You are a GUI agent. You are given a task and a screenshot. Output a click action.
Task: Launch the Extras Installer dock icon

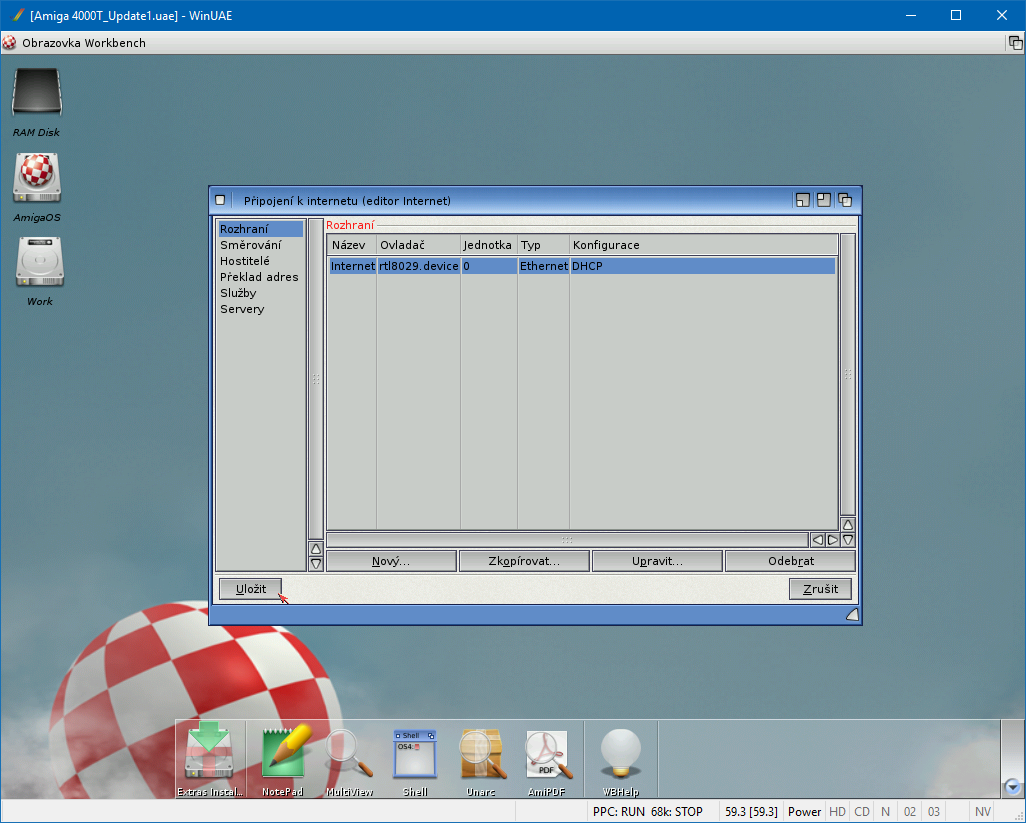coord(209,755)
